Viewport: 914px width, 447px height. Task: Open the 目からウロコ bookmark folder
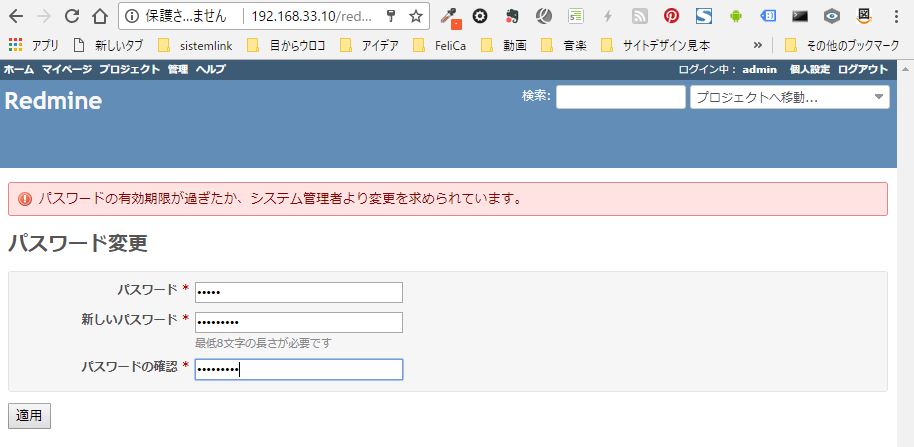click(286, 45)
